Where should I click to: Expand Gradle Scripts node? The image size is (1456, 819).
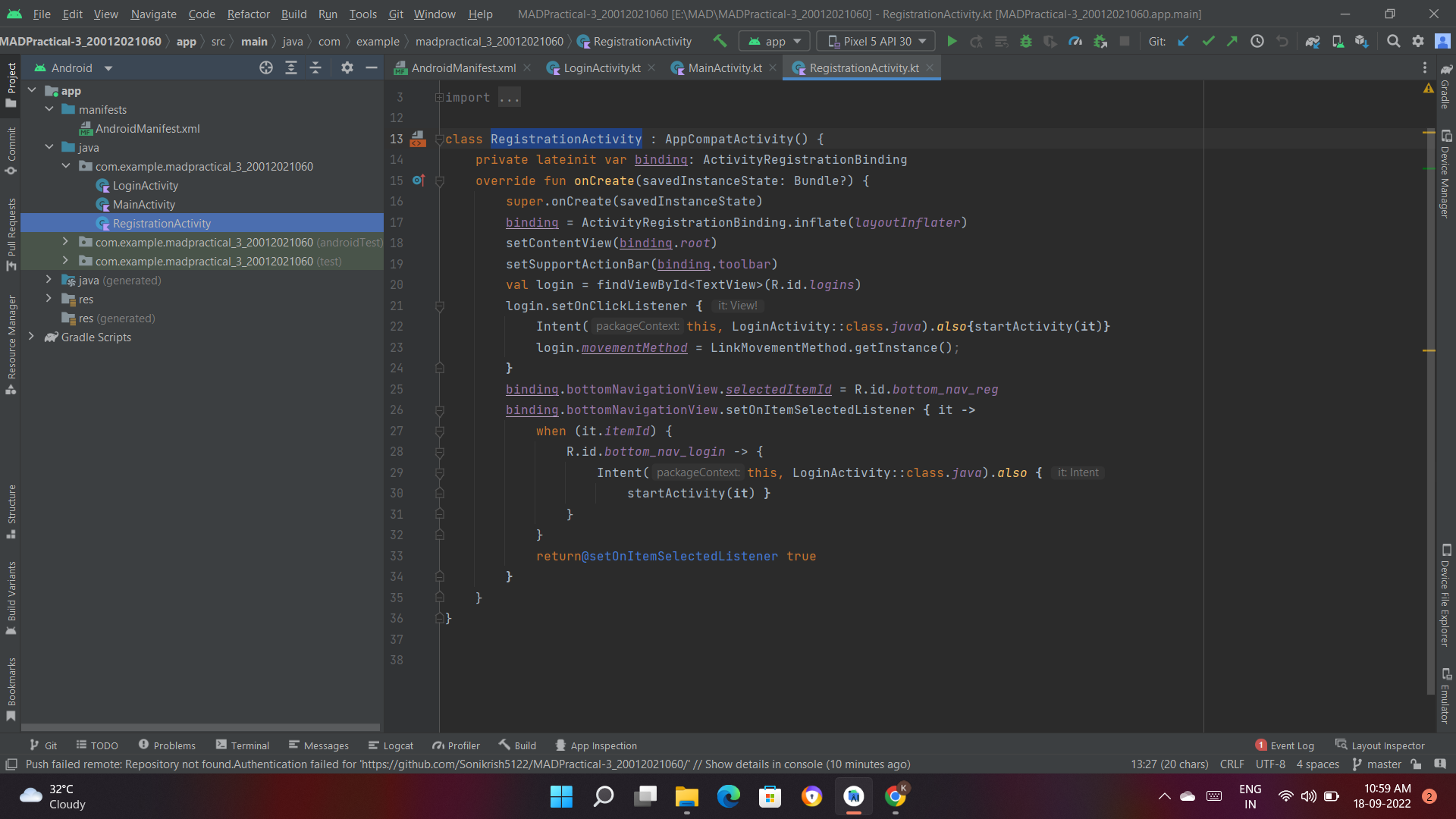coord(31,337)
